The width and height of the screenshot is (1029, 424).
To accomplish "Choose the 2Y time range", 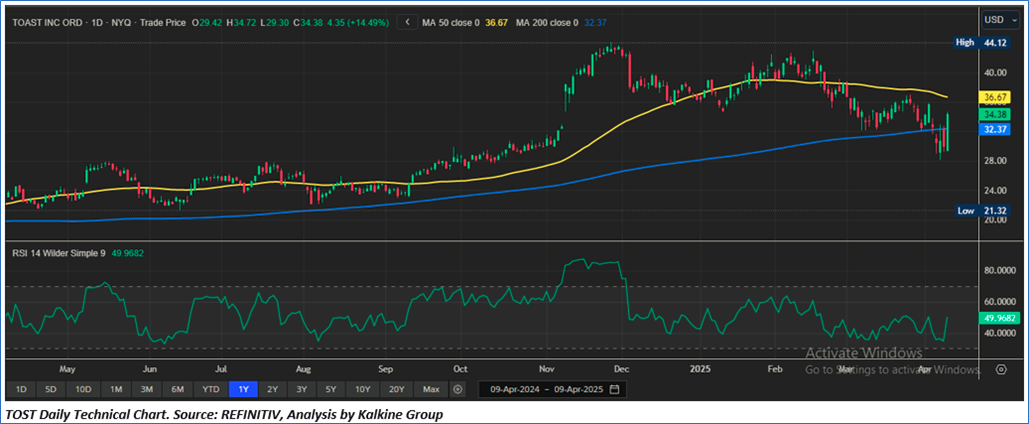I will [272, 390].
